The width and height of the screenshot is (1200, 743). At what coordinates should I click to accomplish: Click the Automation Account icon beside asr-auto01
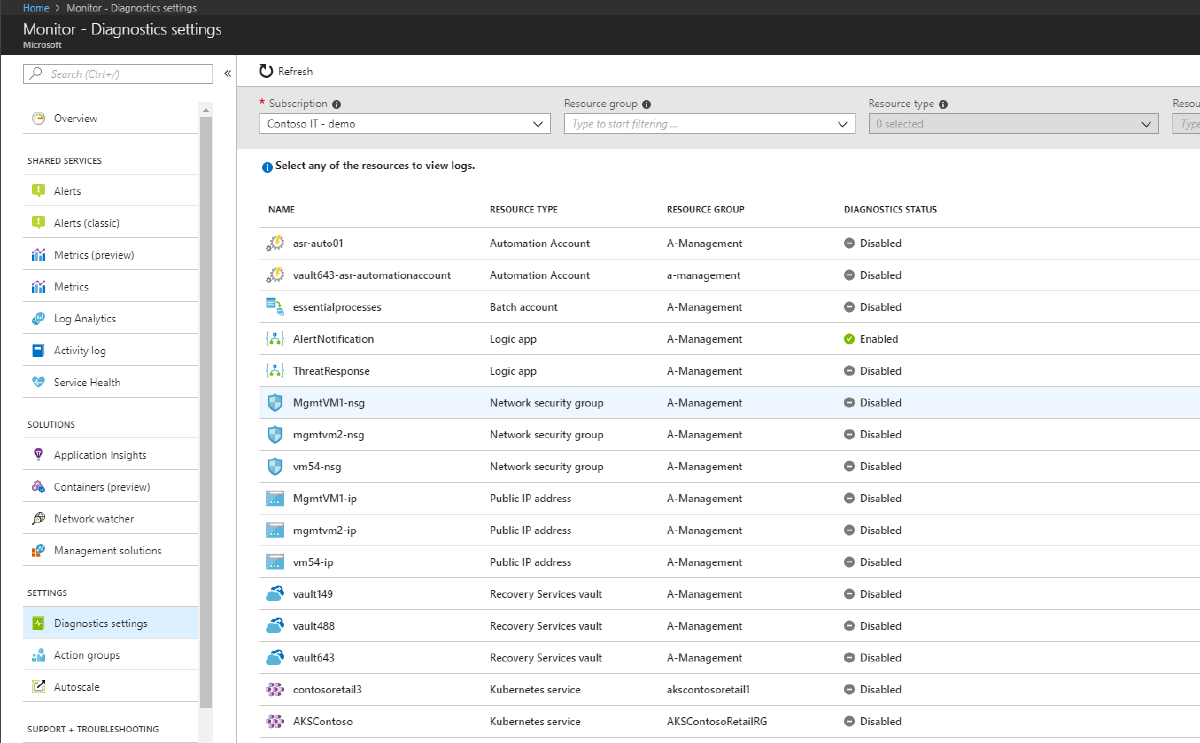tap(274, 243)
